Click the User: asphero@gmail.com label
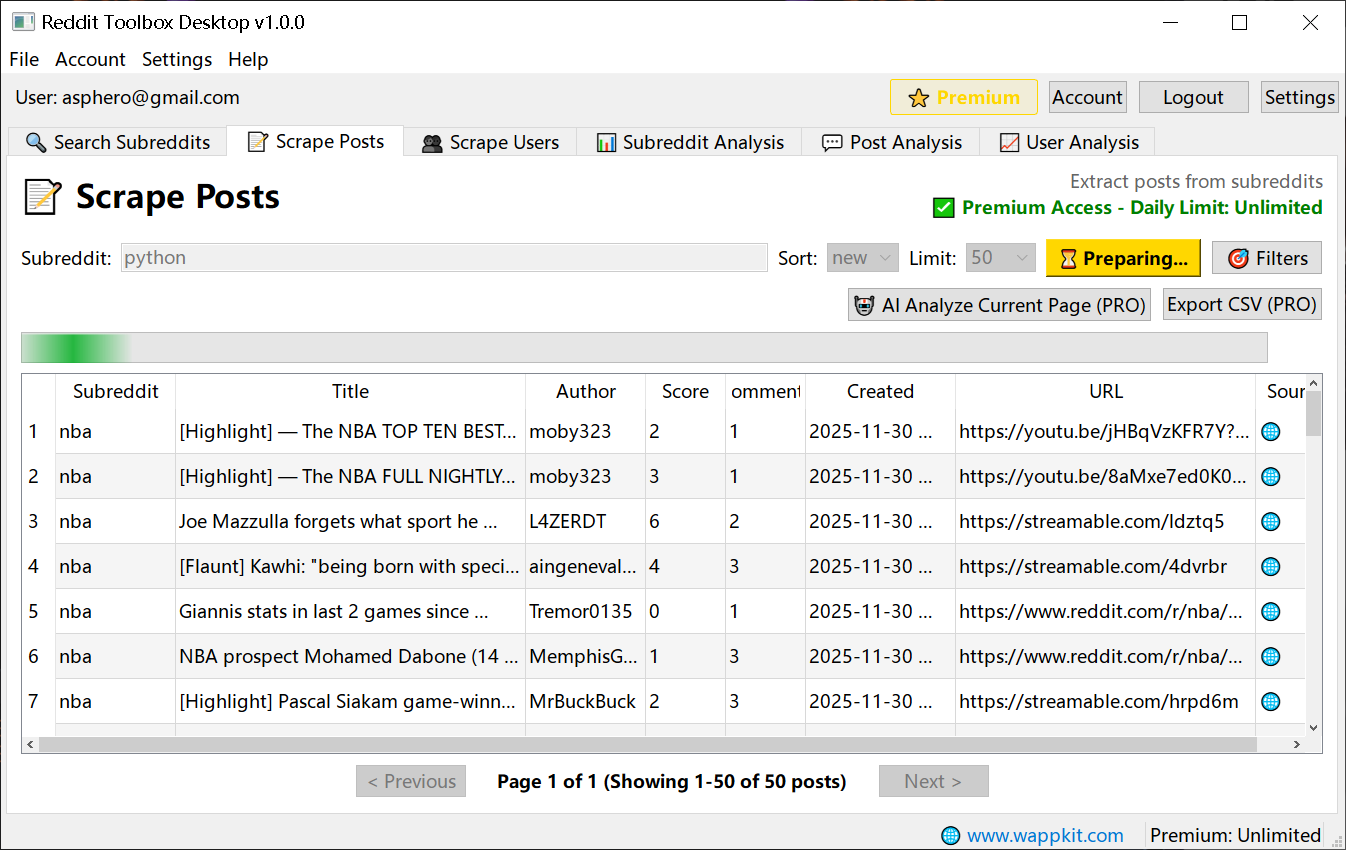1346x850 pixels. 128,97
